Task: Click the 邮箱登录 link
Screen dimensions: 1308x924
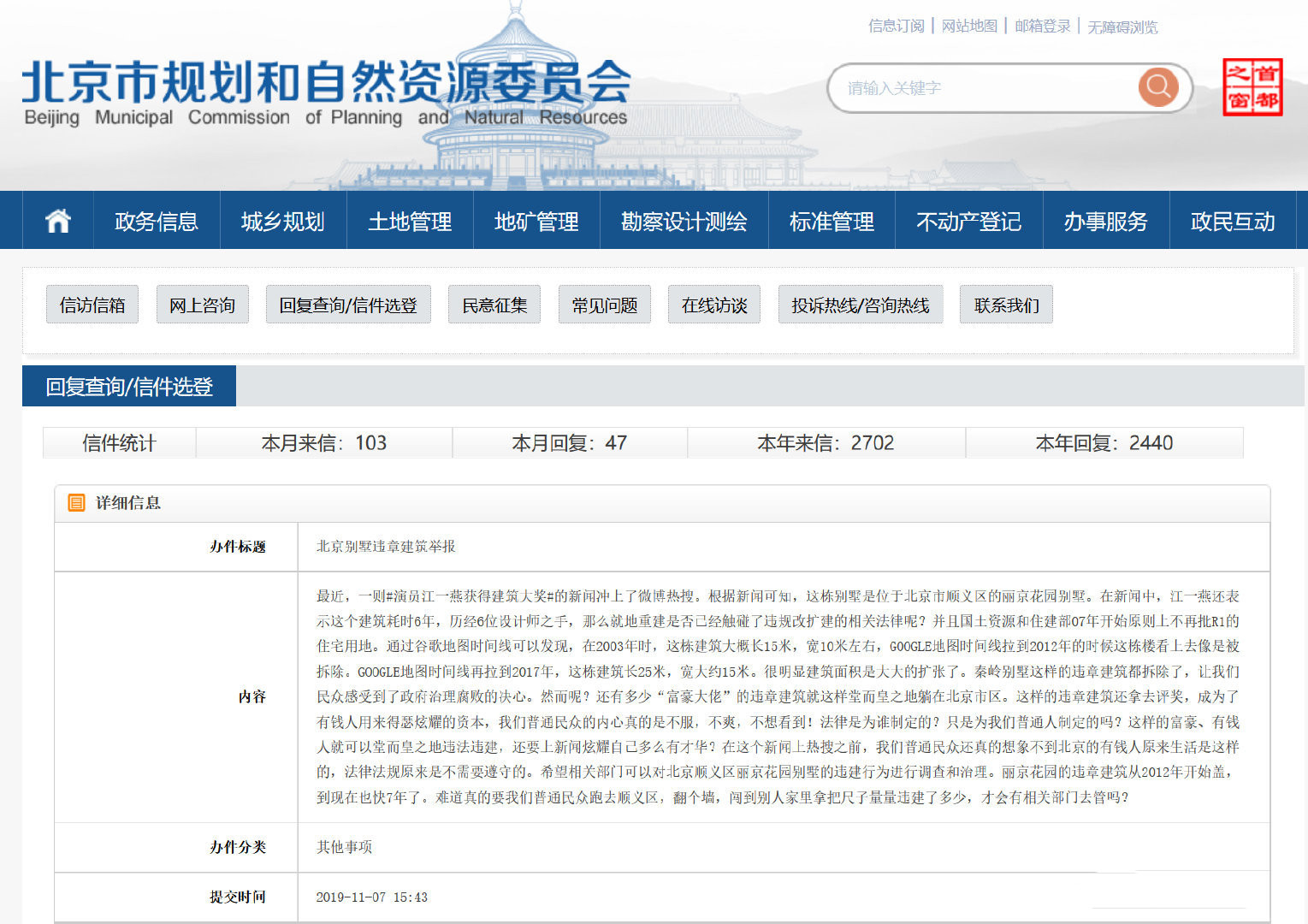Action: point(1042,27)
